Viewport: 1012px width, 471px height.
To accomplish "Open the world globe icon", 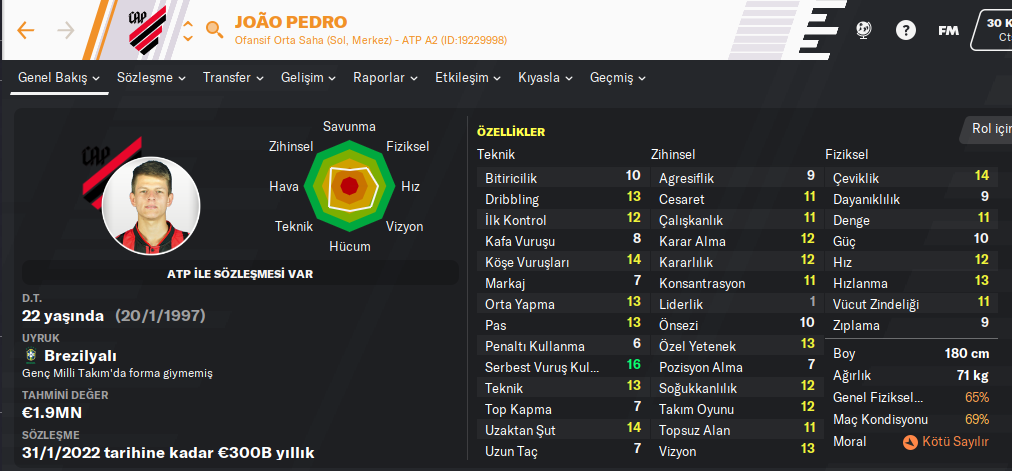I will pyautogui.click(x=866, y=30).
